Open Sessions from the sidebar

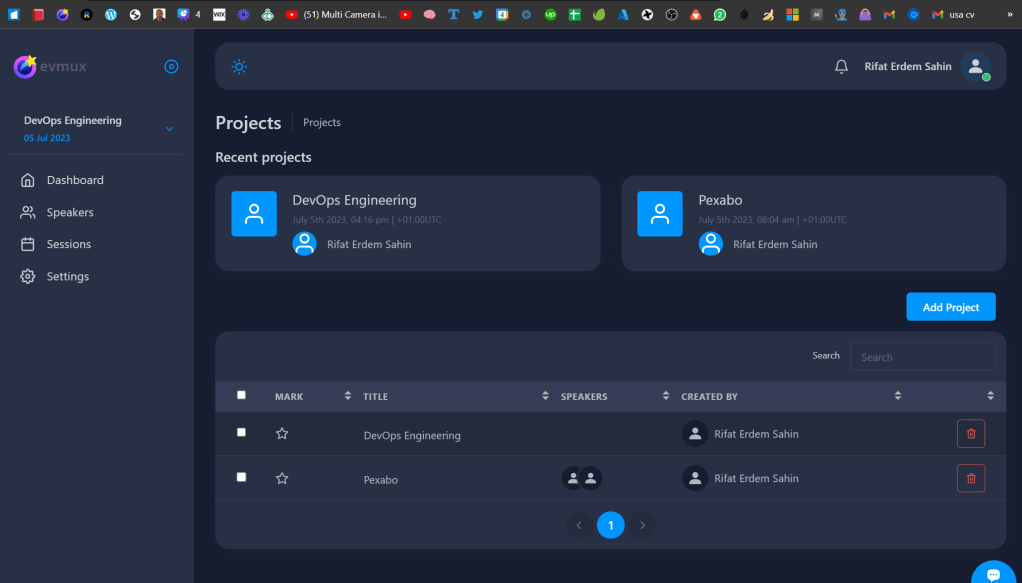pyautogui.click(x=68, y=244)
